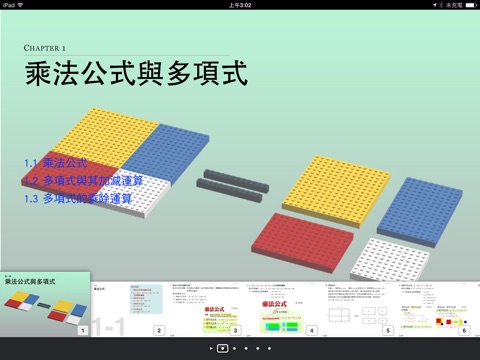Tap the Bluetooth icon in status bar
Screen dimensions: 480x360
pyautogui.click(x=441, y=5)
